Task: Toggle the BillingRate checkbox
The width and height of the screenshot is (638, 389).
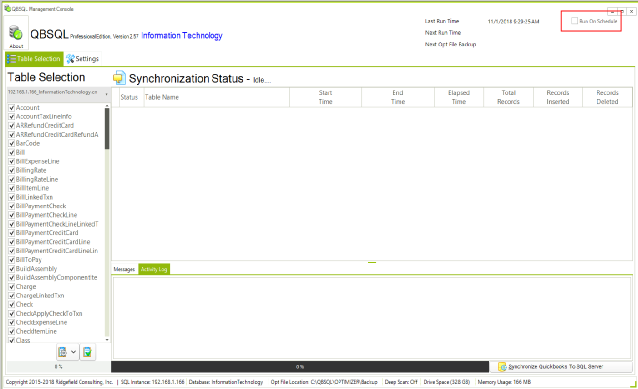Action: (x=12, y=170)
